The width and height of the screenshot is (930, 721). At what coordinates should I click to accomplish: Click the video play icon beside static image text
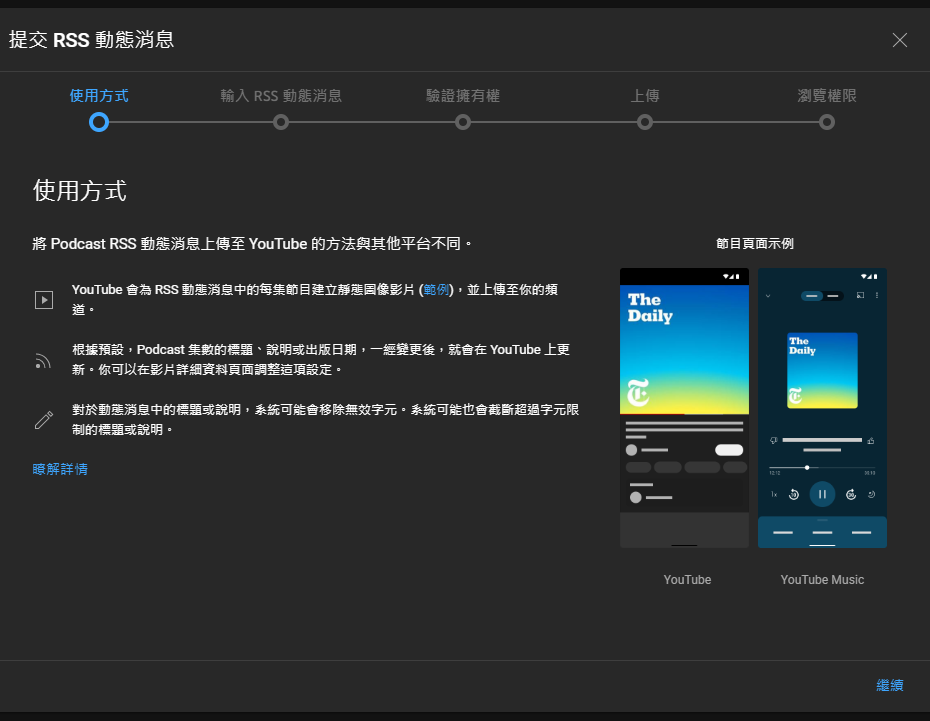44,299
